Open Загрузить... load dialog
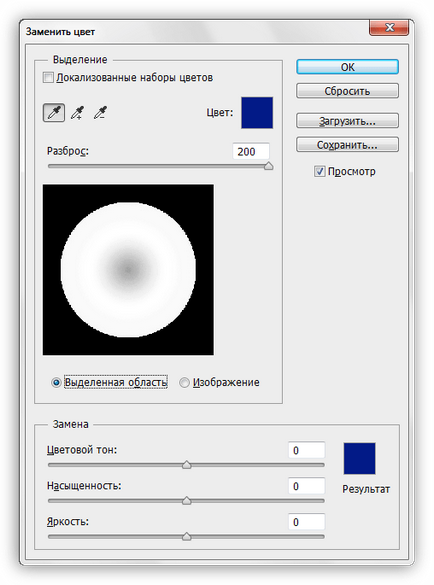The image size is (434, 585). point(347,121)
